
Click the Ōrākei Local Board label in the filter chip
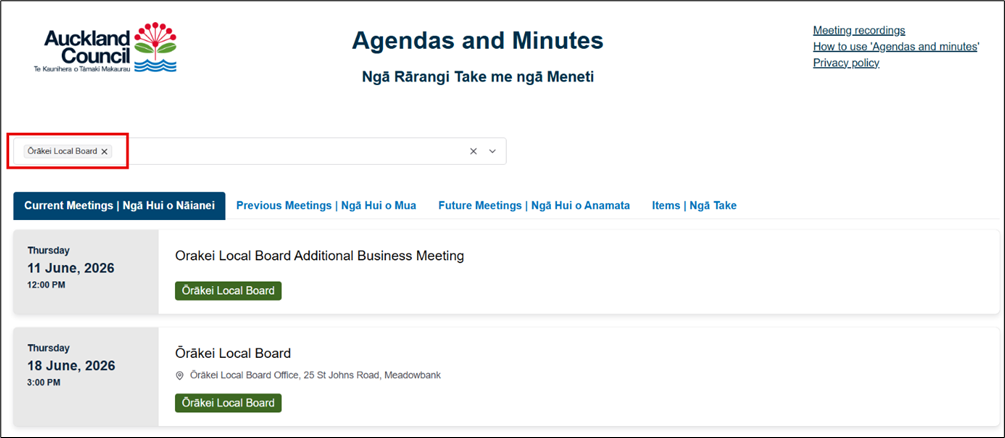(x=62, y=151)
